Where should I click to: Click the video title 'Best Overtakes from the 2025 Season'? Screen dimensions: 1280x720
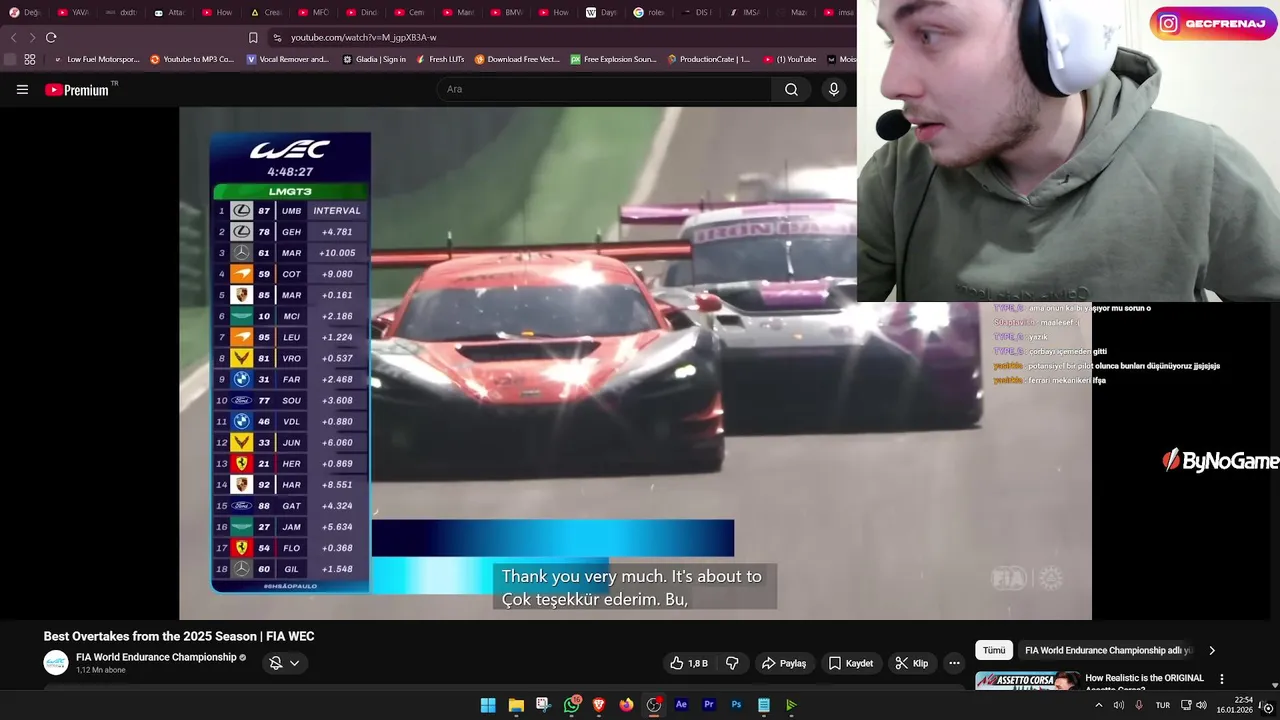(x=179, y=636)
